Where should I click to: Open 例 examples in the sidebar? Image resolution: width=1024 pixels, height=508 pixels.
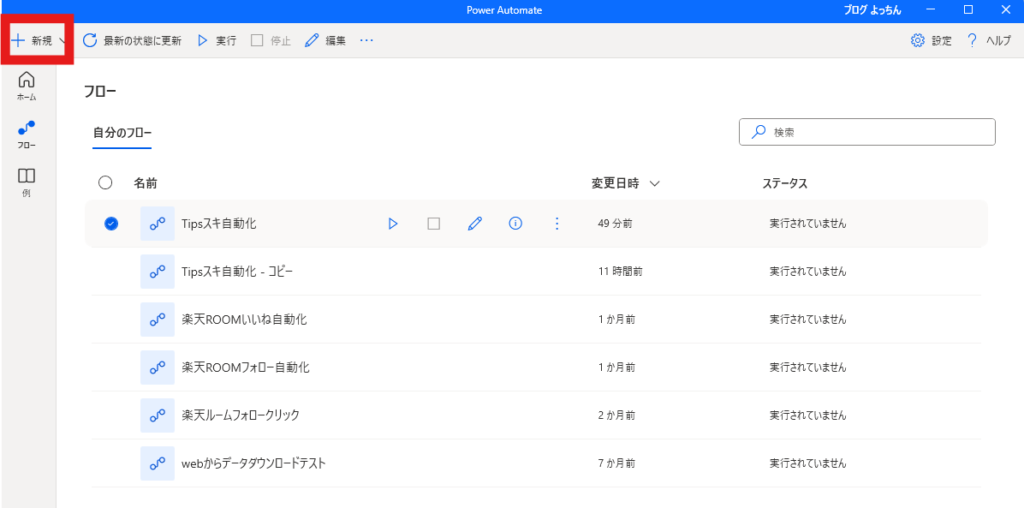[x=27, y=183]
